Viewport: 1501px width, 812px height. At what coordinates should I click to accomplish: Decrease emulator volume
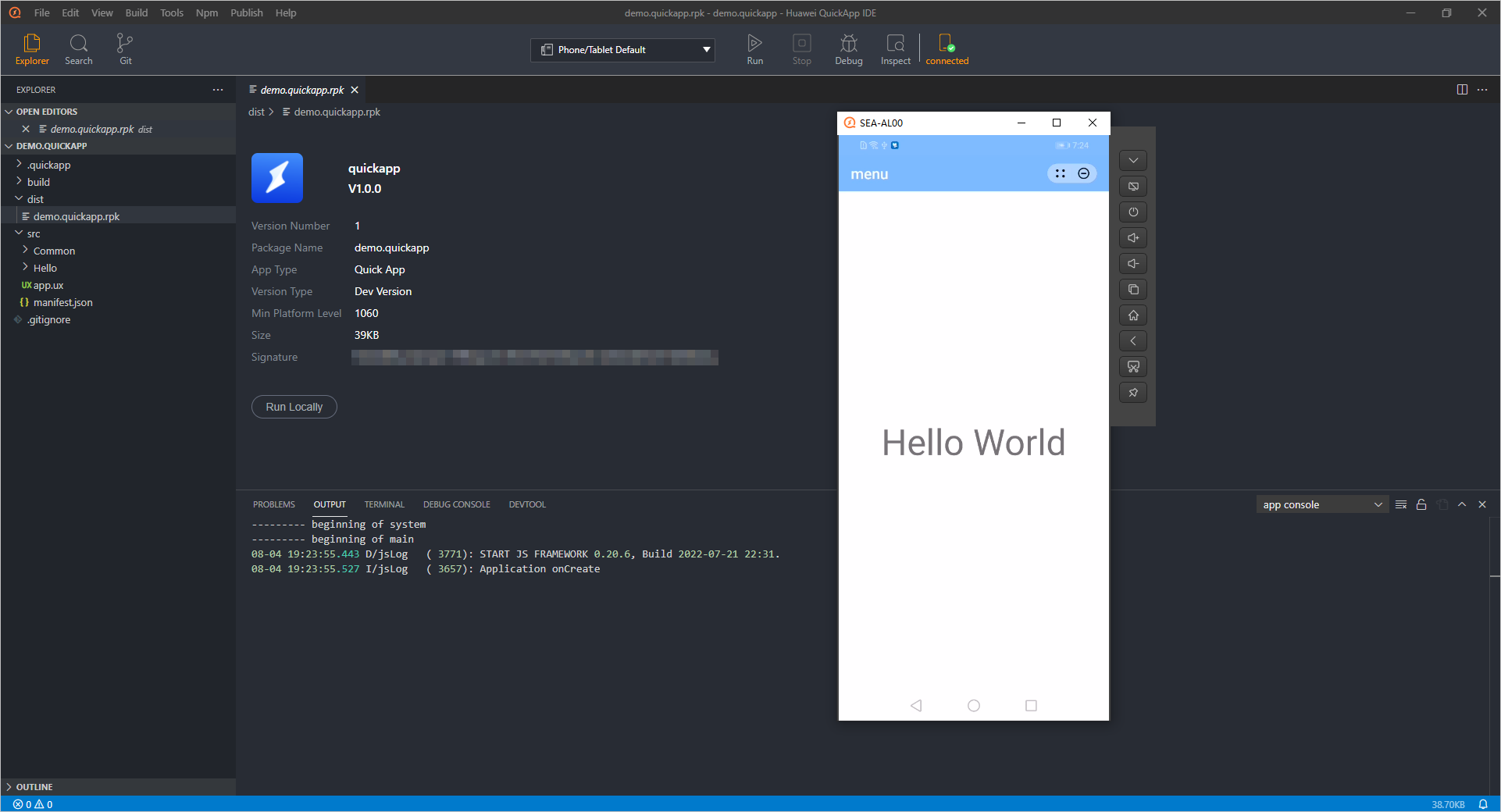(1133, 264)
